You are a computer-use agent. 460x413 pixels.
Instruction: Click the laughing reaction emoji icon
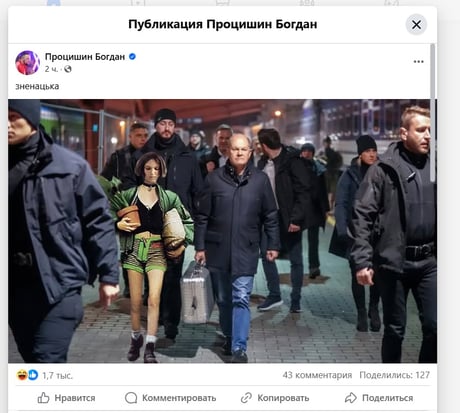tap(22, 375)
